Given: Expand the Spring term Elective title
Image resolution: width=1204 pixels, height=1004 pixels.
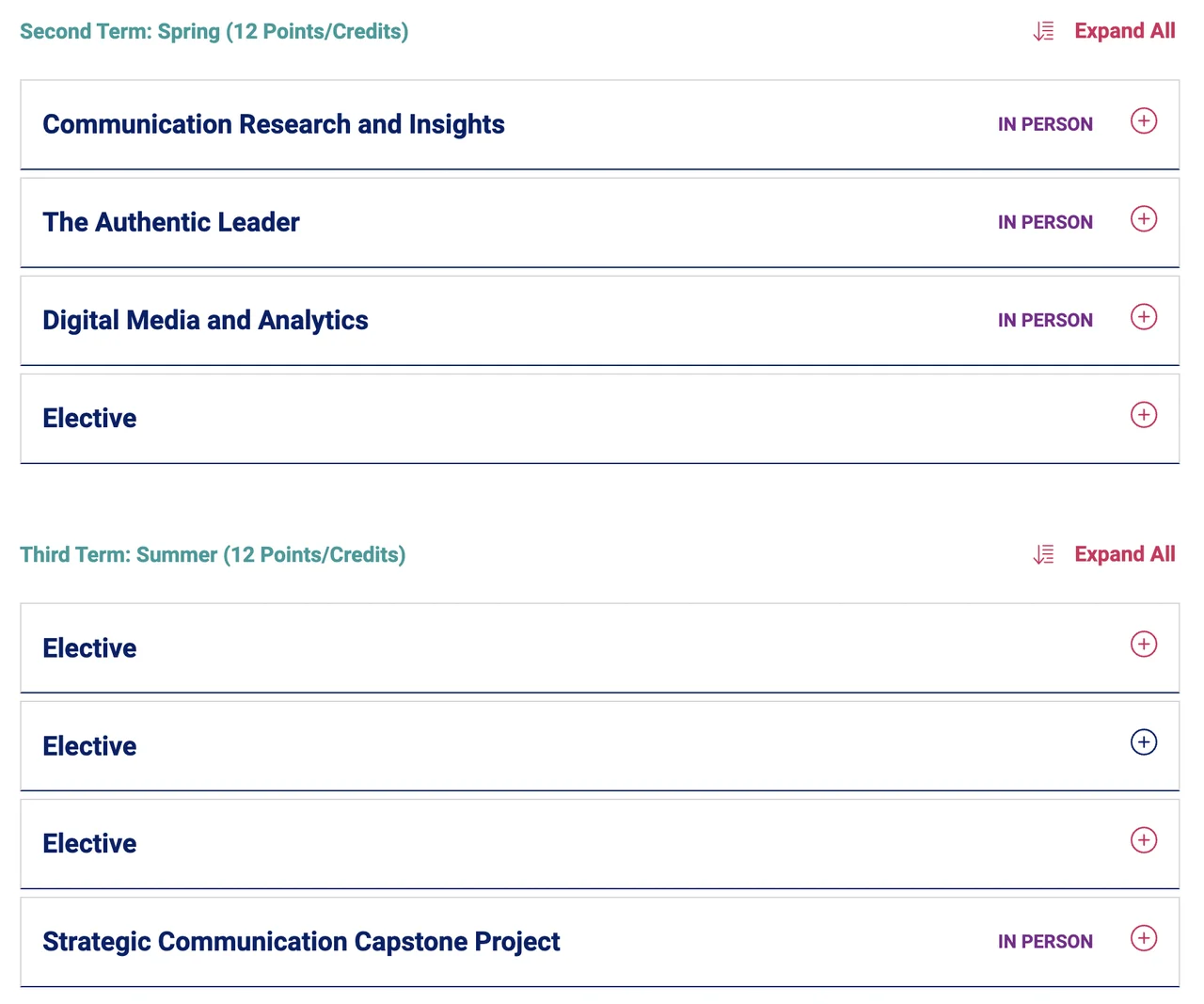Looking at the screenshot, I should (89, 418).
